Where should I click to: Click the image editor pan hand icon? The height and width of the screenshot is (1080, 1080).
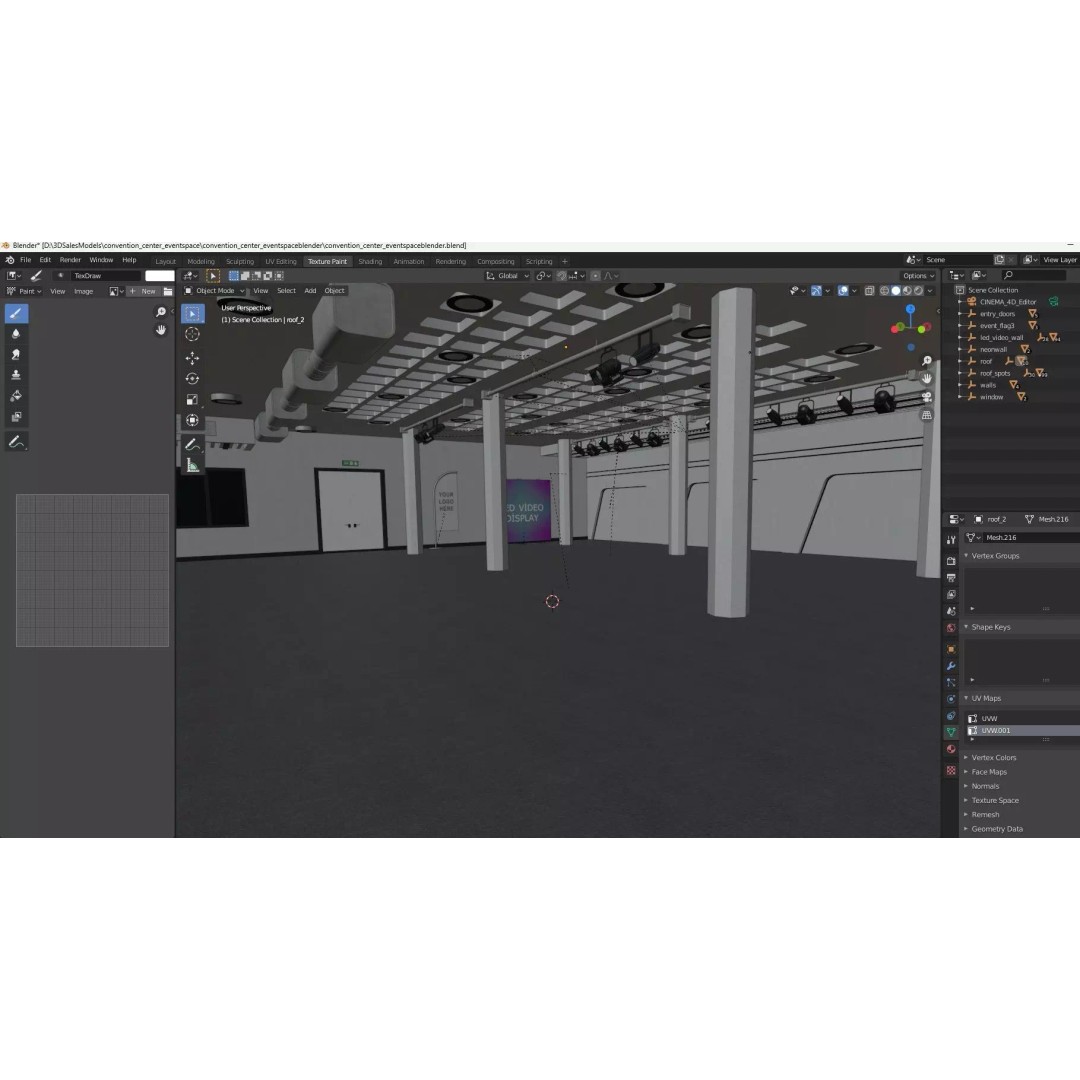coord(160,330)
